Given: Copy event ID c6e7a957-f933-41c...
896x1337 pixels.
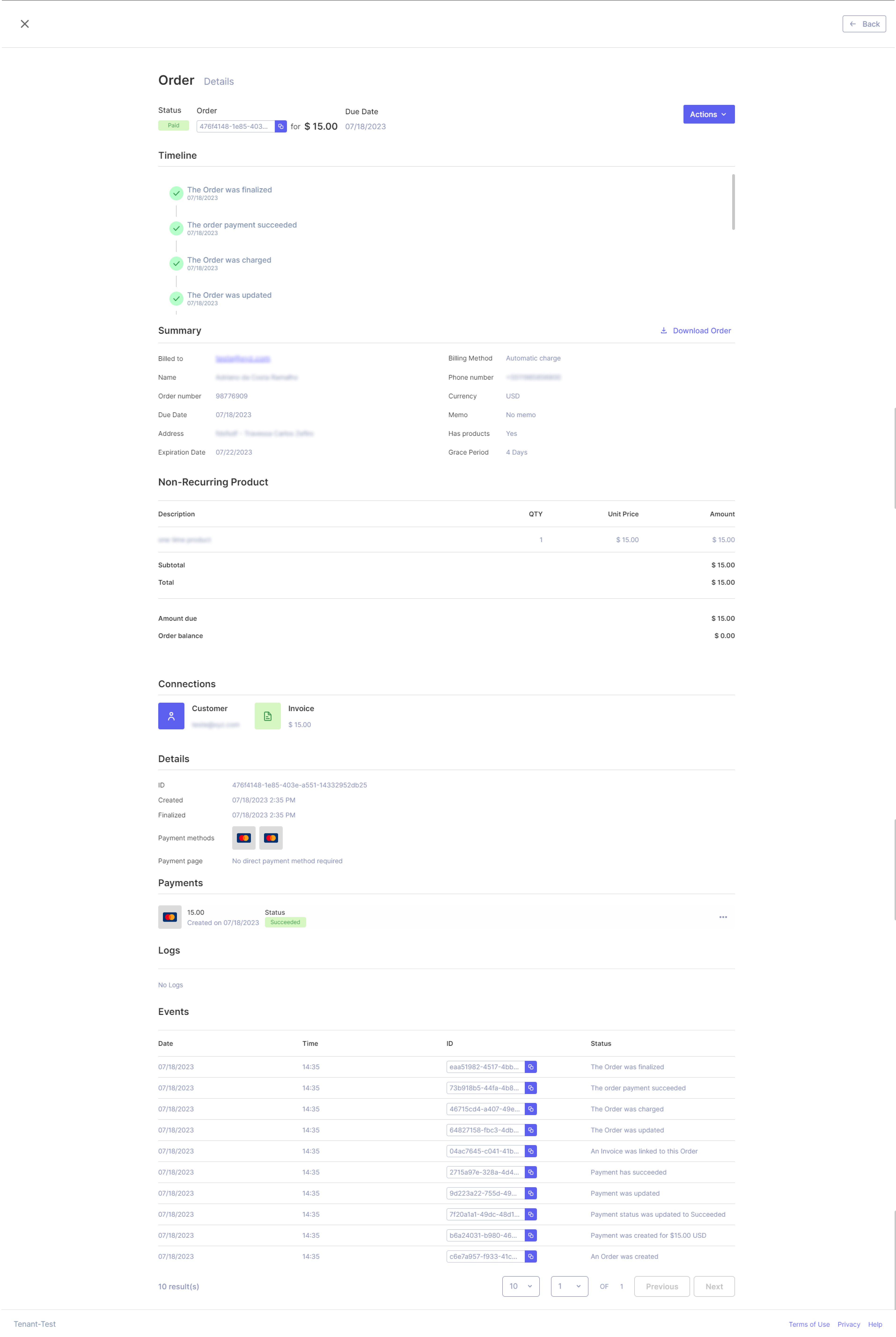Looking at the screenshot, I should pos(530,1256).
